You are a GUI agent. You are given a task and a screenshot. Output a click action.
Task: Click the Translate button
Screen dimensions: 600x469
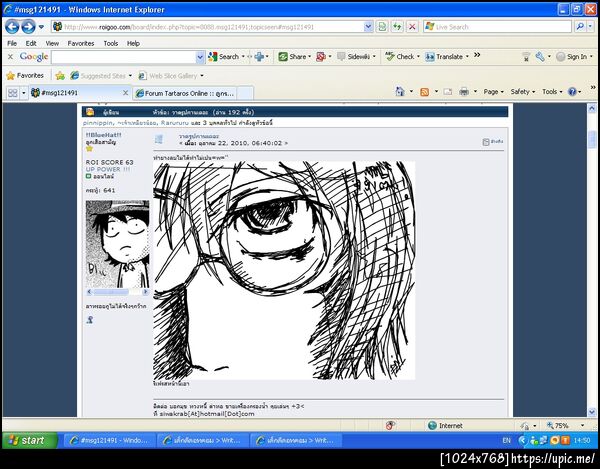tap(447, 57)
